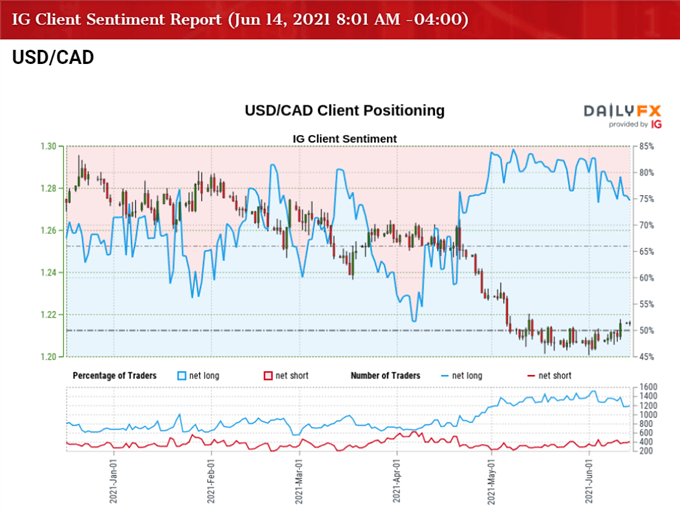Click the 2021-Feb-01 date label
680x518 pixels.
[x=211, y=482]
